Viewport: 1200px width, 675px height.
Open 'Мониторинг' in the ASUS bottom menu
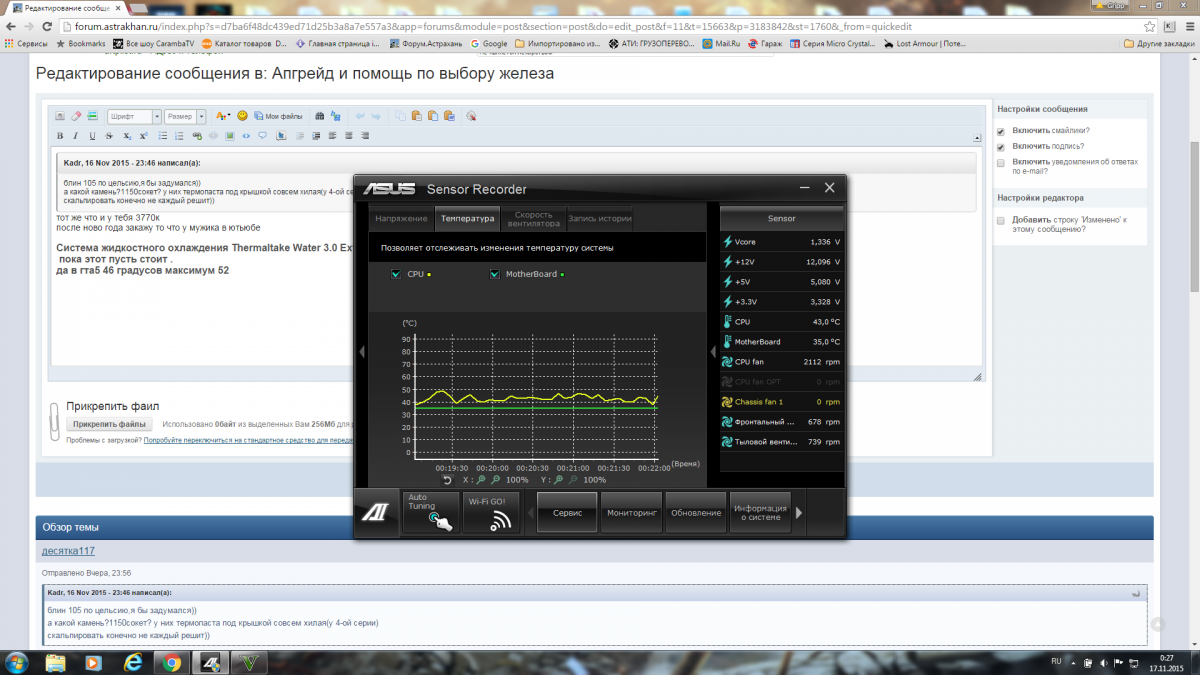pyautogui.click(x=631, y=513)
